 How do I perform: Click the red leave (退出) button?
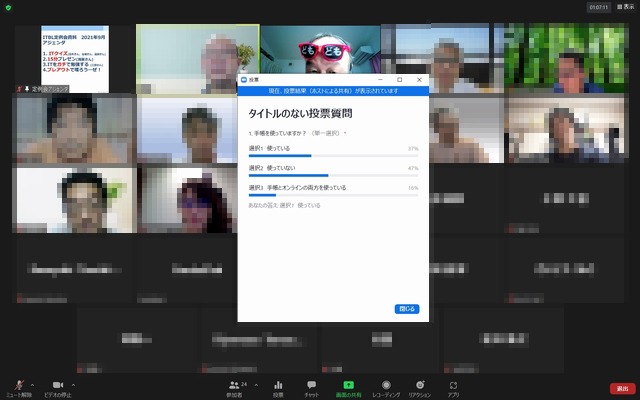click(x=621, y=388)
